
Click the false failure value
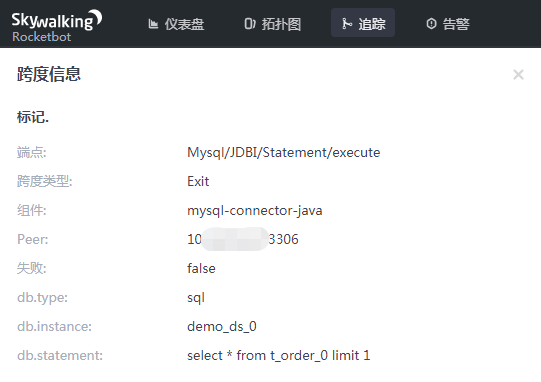201,268
